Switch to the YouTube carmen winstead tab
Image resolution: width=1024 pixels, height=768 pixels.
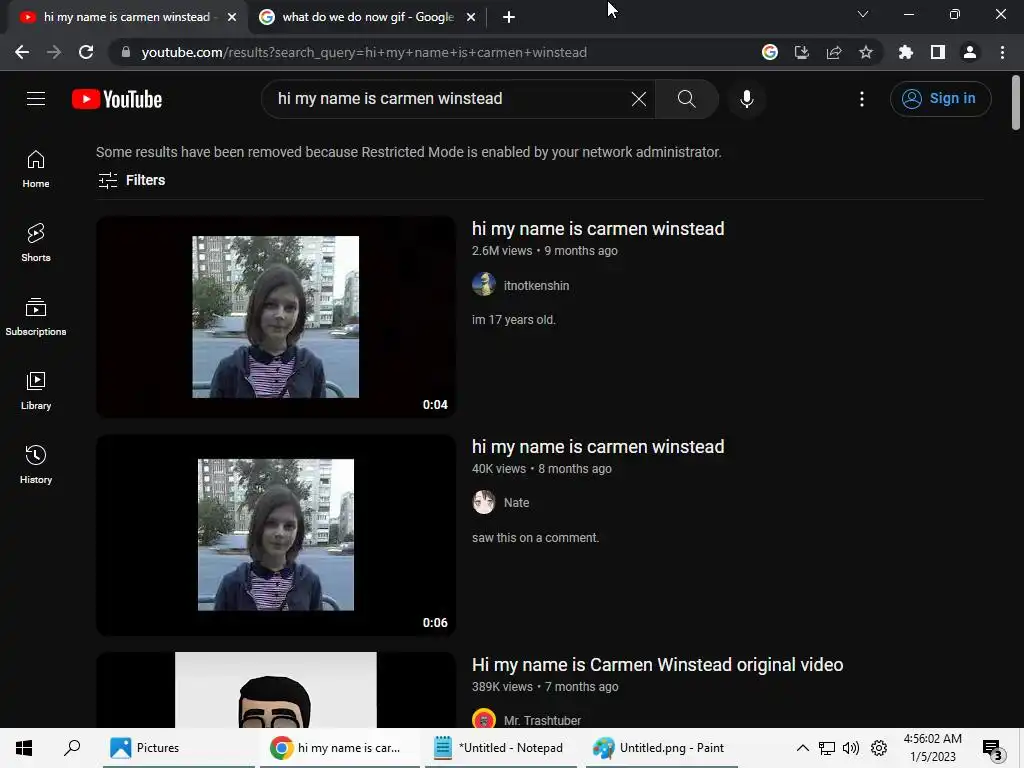[127, 17]
